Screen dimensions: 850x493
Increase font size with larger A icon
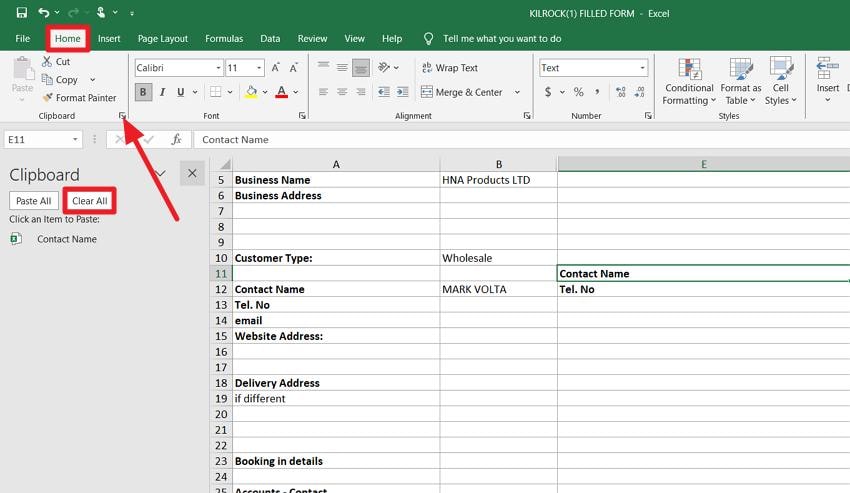pos(275,68)
